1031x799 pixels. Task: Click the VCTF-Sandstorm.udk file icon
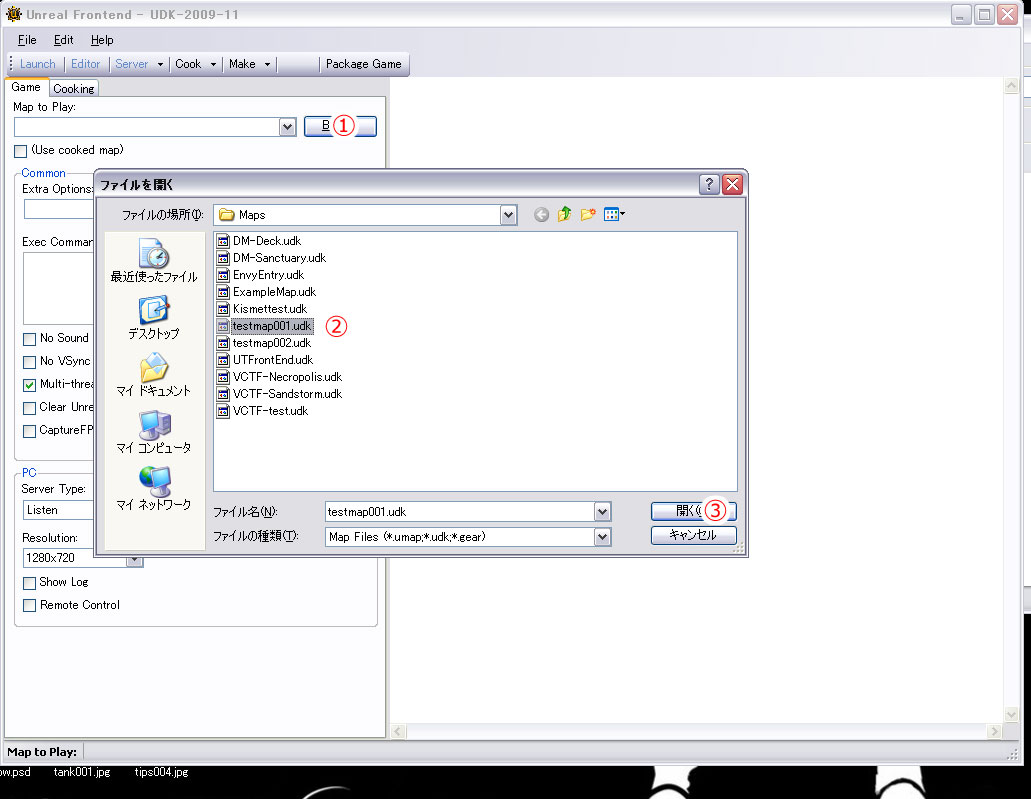pos(224,394)
